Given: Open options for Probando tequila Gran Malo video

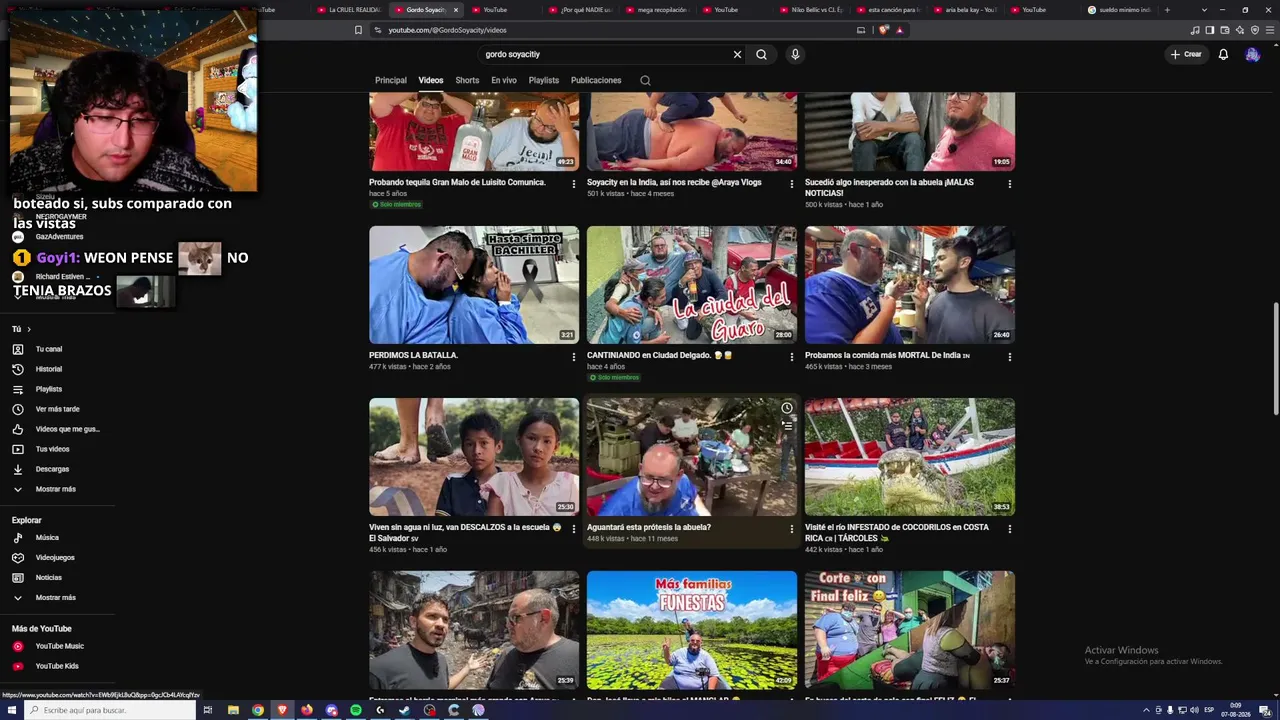Looking at the screenshot, I should click(x=574, y=184).
